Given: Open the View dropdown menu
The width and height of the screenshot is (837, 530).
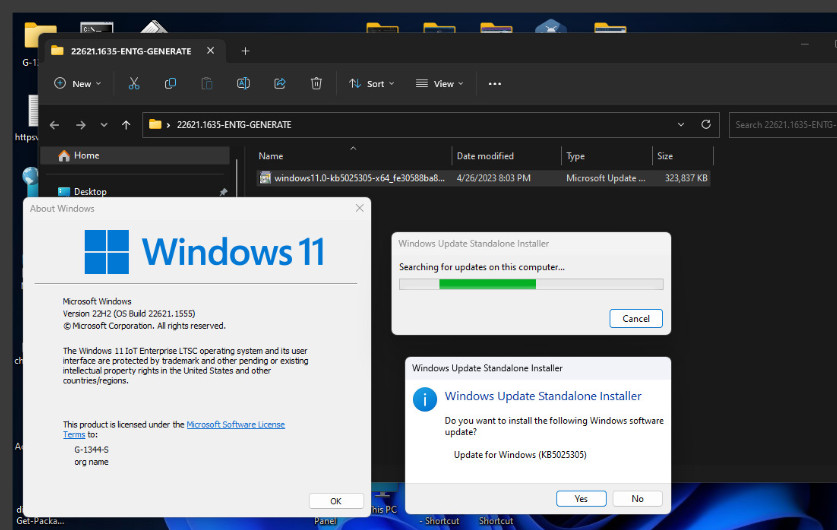Looking at the screenshot, I should point(440,84).
